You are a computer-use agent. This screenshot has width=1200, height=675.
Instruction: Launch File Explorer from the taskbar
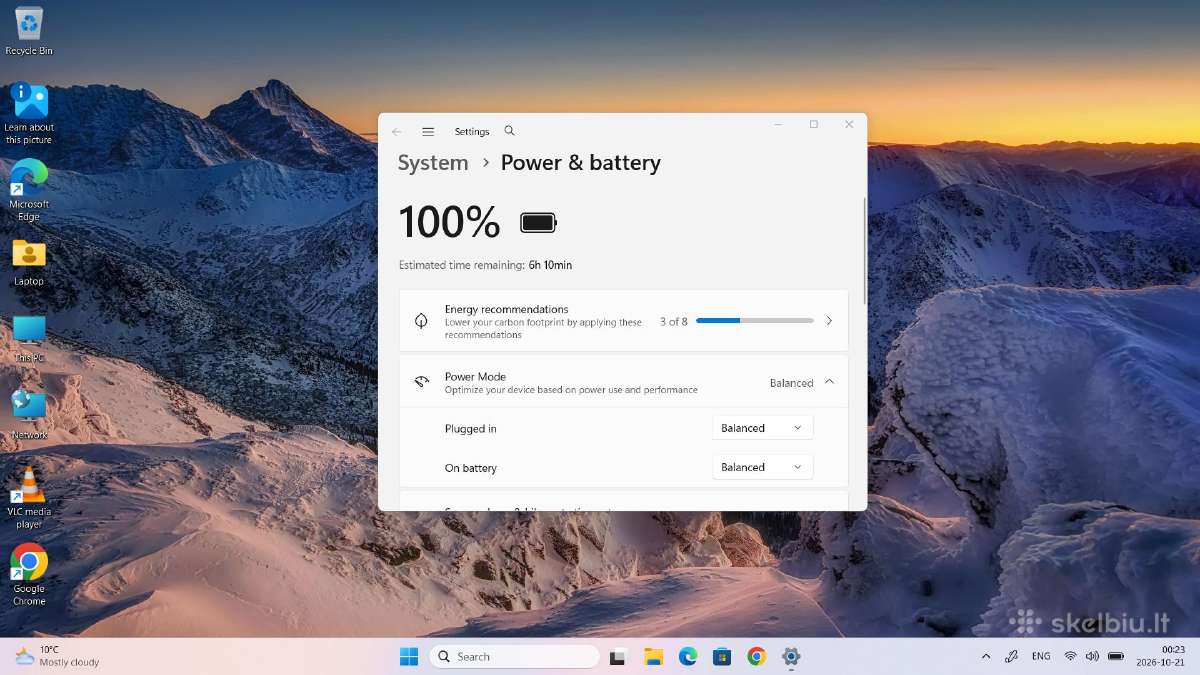[653, 656]
